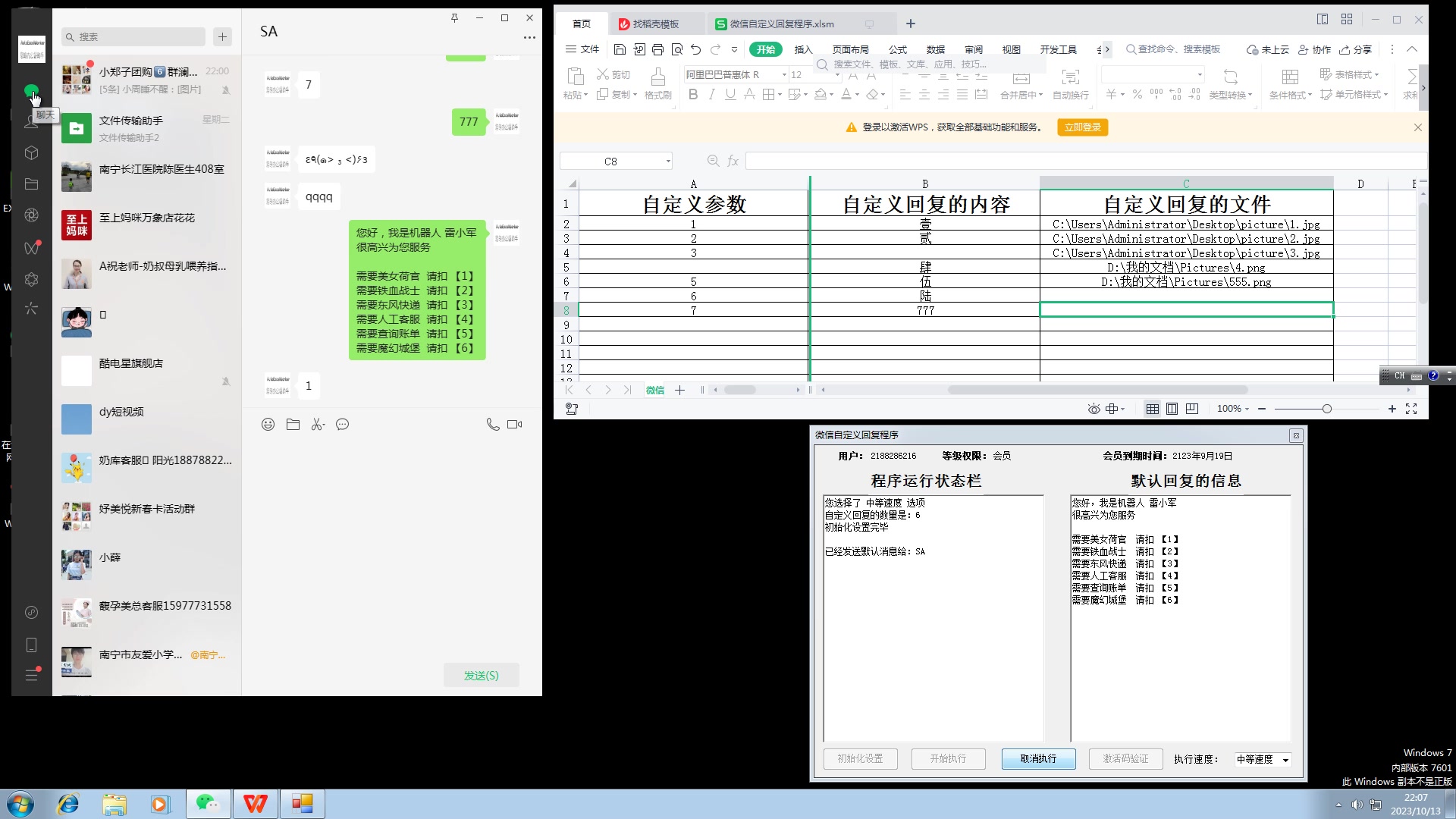Open 文件 menu in WPS

[x=582, y=49]
